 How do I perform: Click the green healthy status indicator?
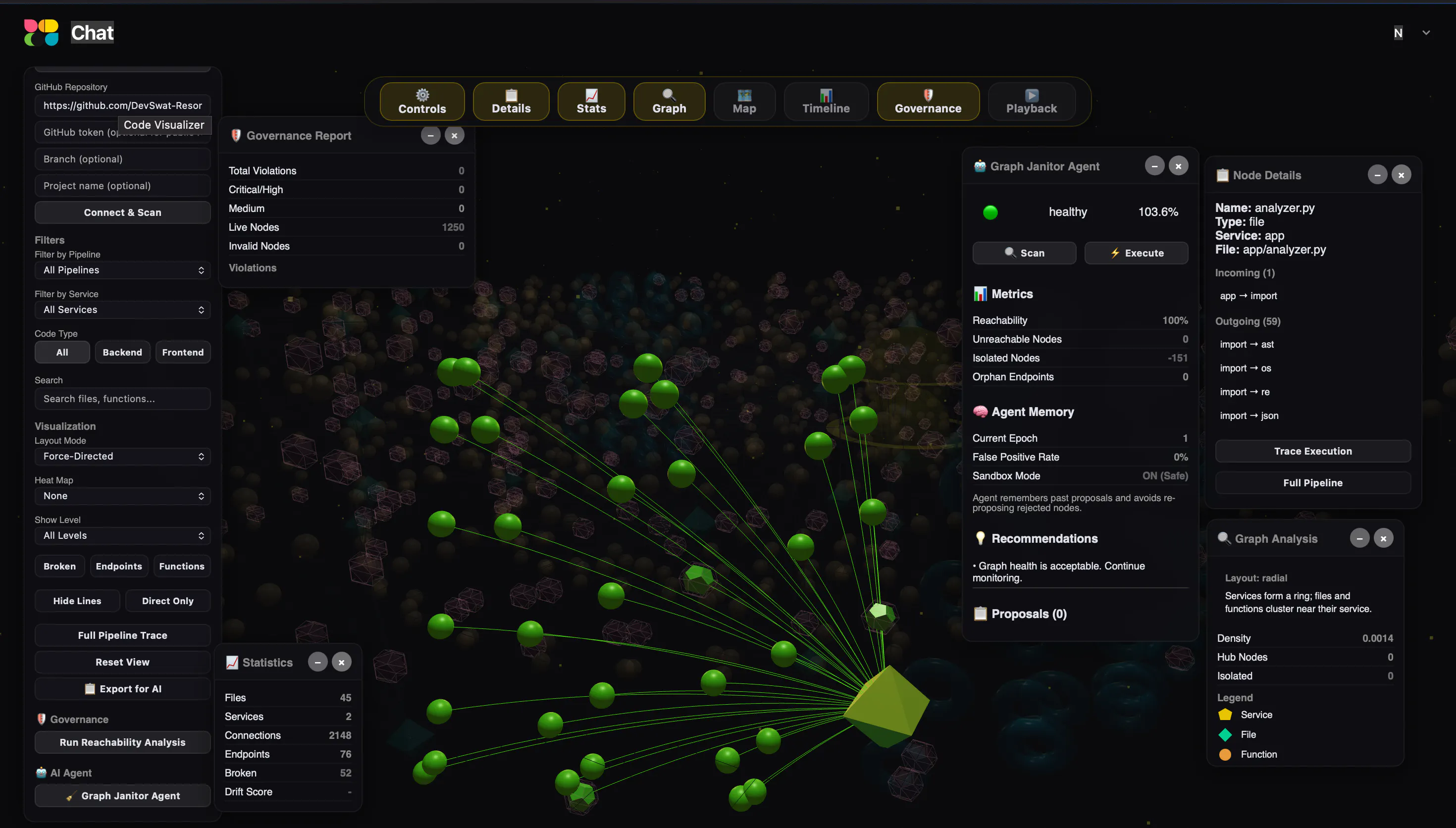[x=990, y=212]
